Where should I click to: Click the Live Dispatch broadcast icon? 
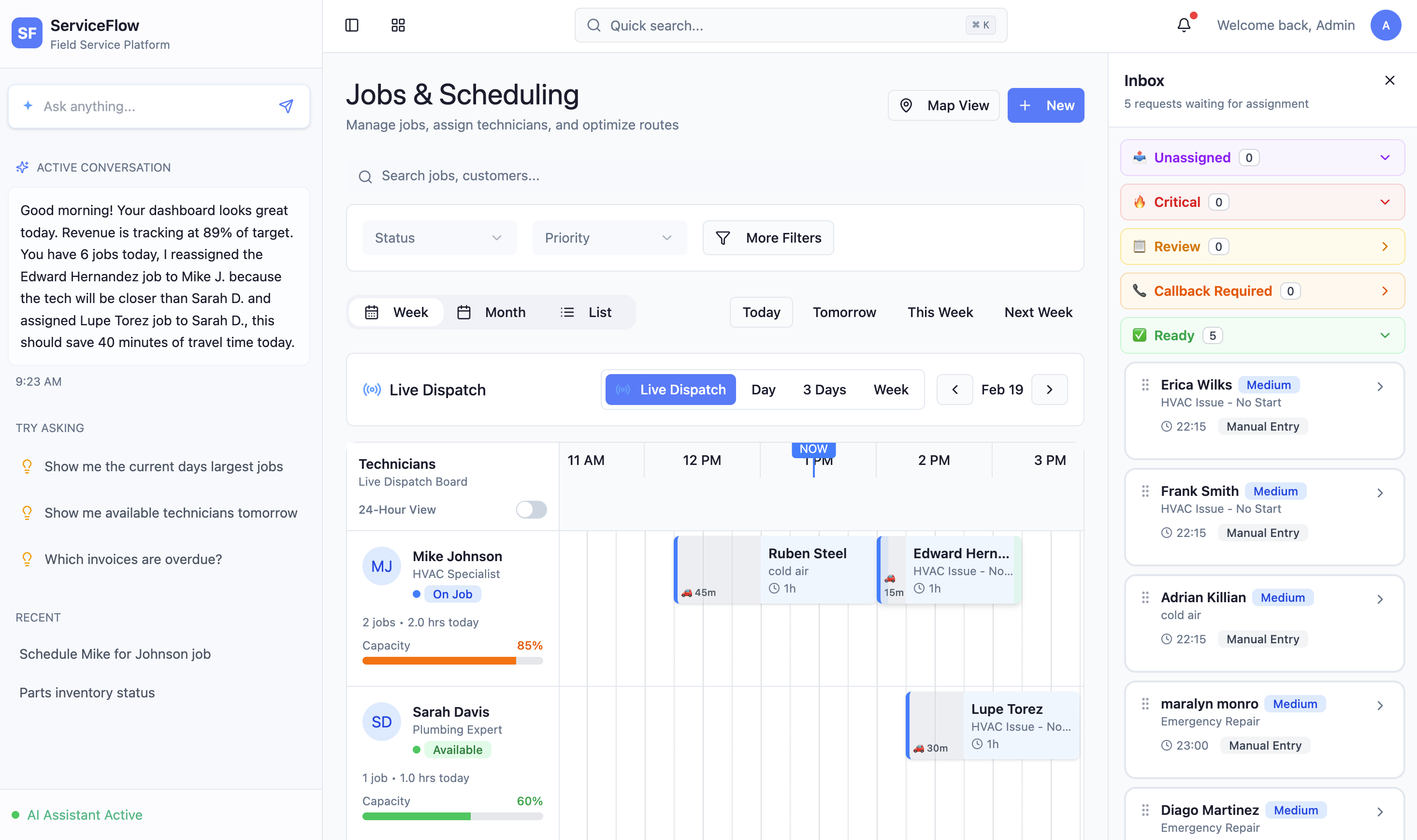371,390
